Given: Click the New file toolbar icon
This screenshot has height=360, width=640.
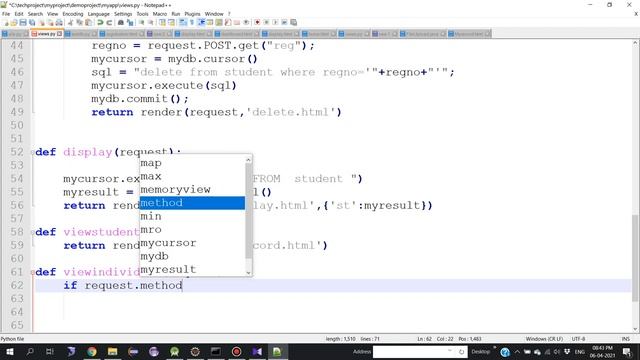Looking at the screenshot, I should pos(6,22).
